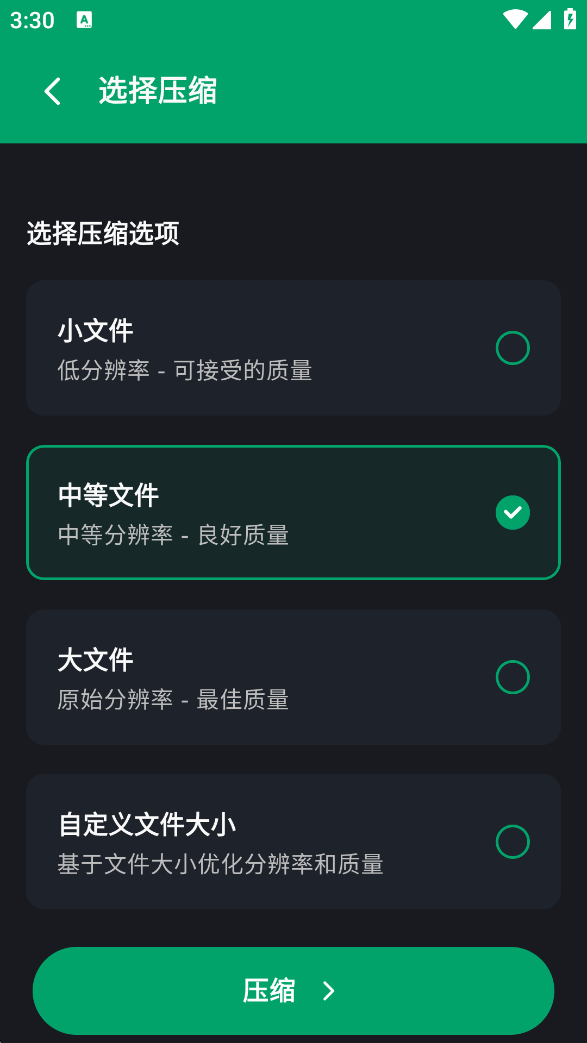
Task: Click the left-pointing chevron in header
Action: pyautogui.click(x=52, y=91)
